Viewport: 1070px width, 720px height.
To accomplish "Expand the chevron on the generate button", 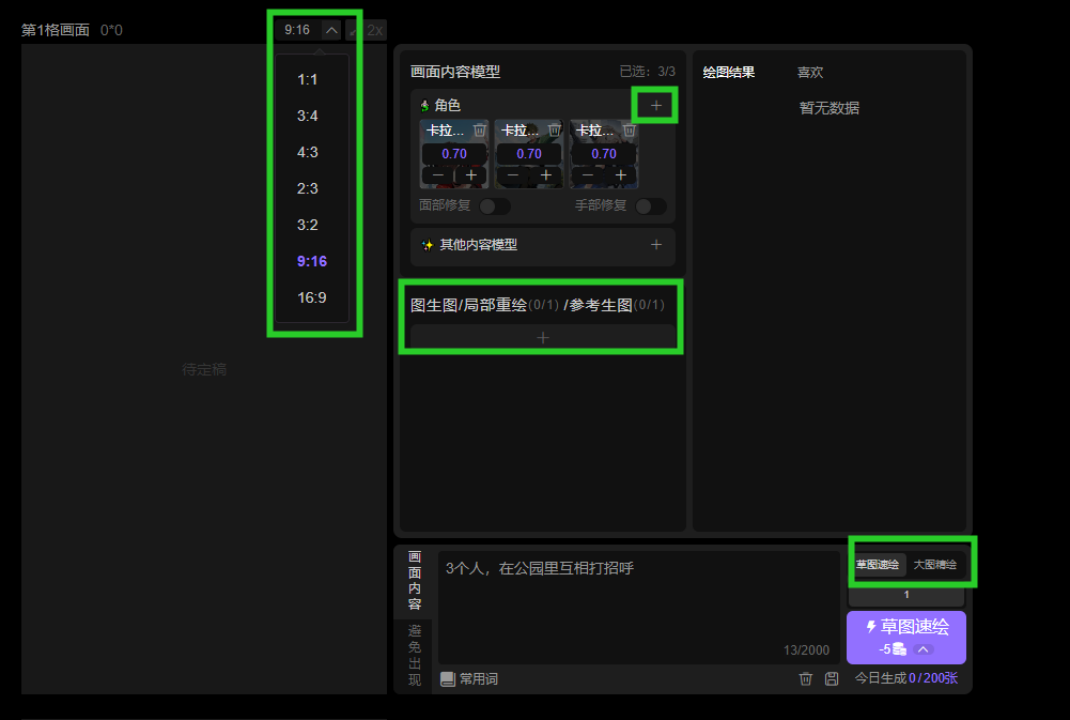I will click(x=923, y=649).
